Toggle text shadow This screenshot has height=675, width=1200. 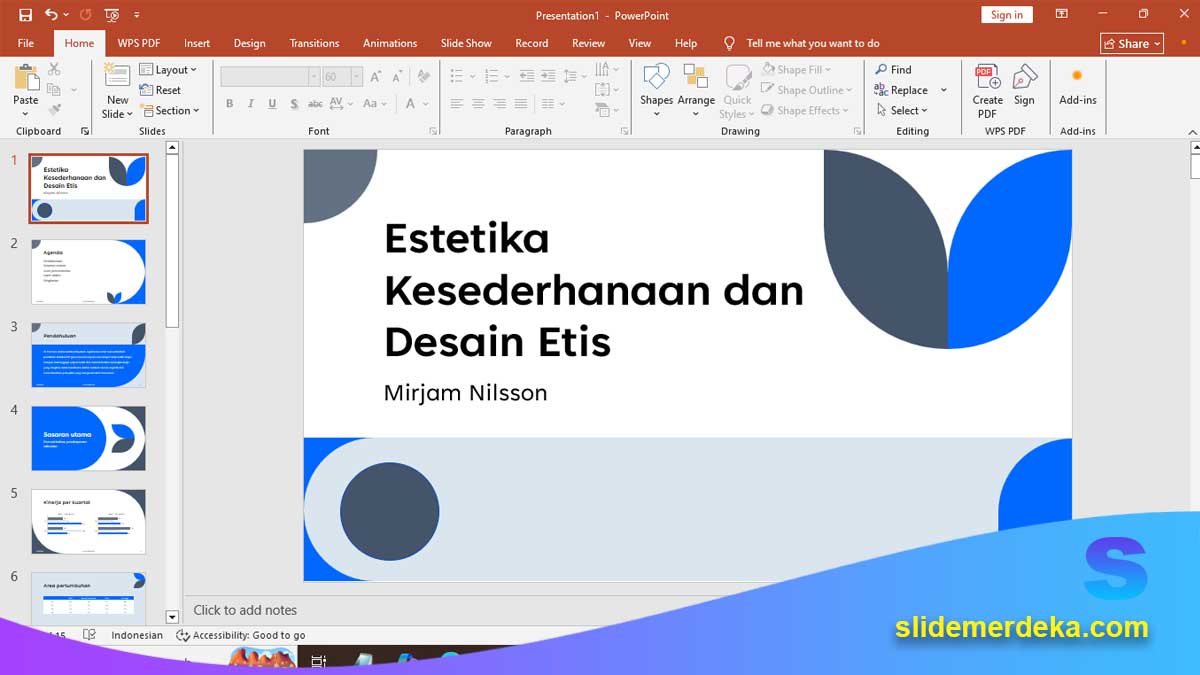tap(293, 103)
